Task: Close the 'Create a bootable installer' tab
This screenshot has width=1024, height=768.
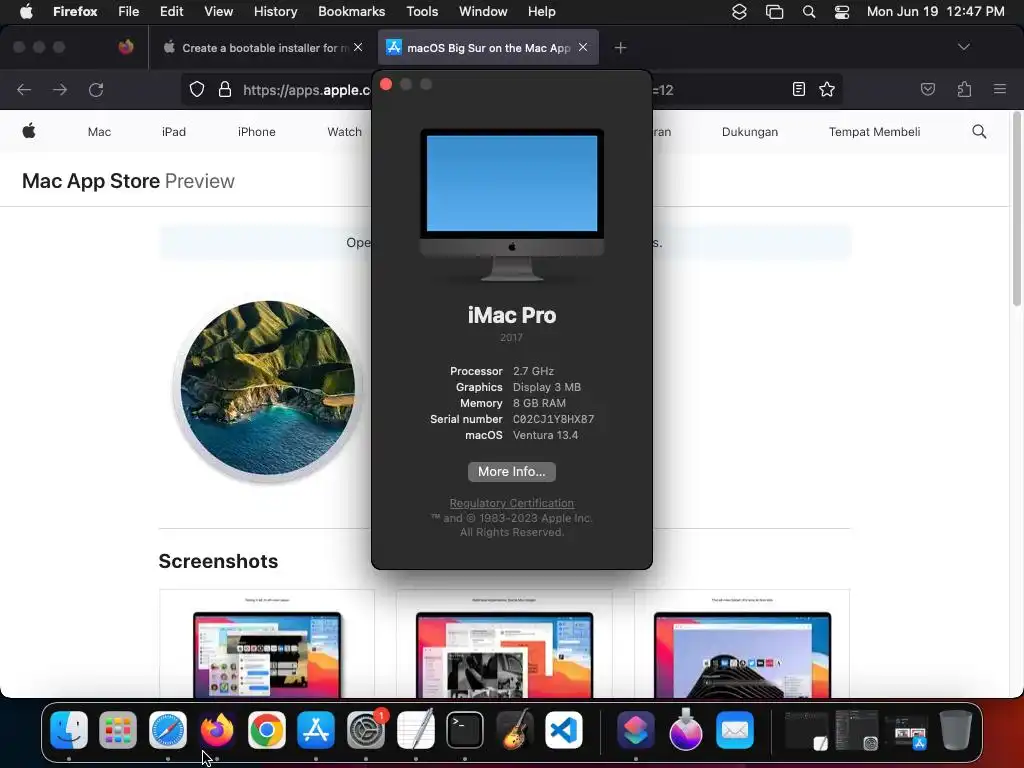Action: [358, 47]
